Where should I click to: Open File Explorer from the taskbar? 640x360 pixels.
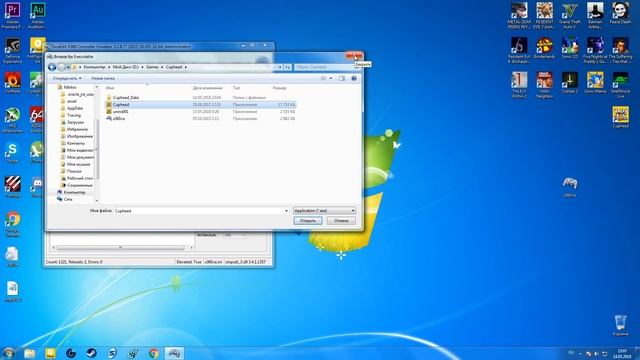29,353
